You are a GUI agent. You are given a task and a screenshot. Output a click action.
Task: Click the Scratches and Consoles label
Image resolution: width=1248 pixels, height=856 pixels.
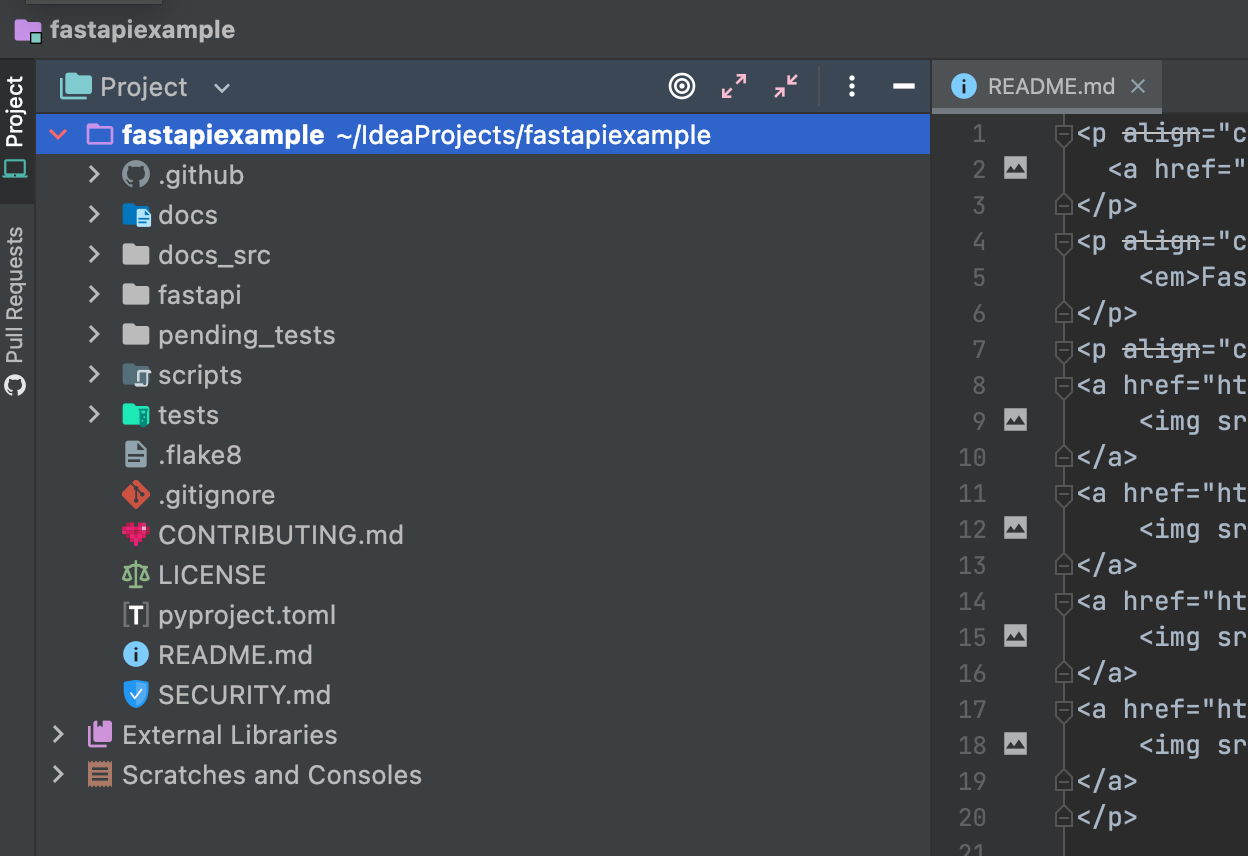tap(272, 775)
